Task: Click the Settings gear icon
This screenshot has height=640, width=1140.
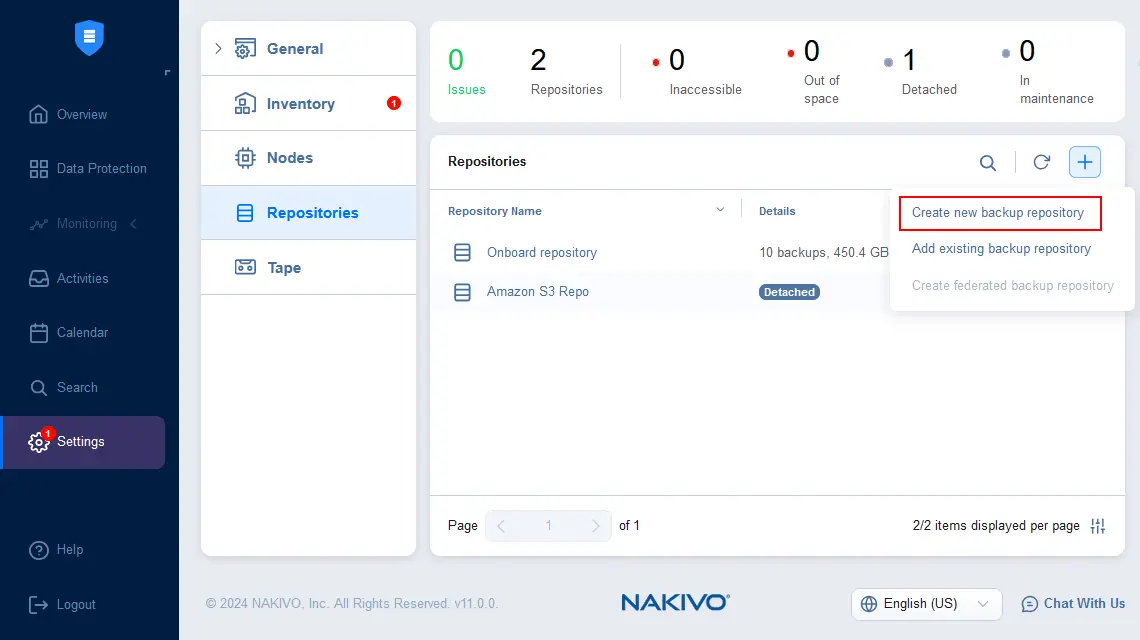Action: (x=39, y=441)
